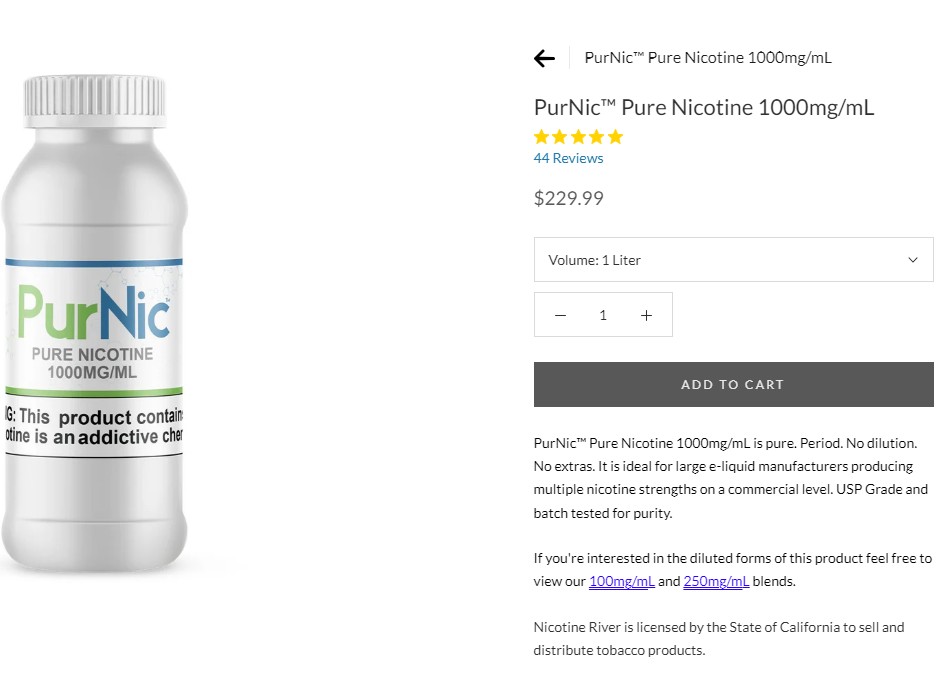Click the back arrow icon
949x682 pixels.
(544, 58)
